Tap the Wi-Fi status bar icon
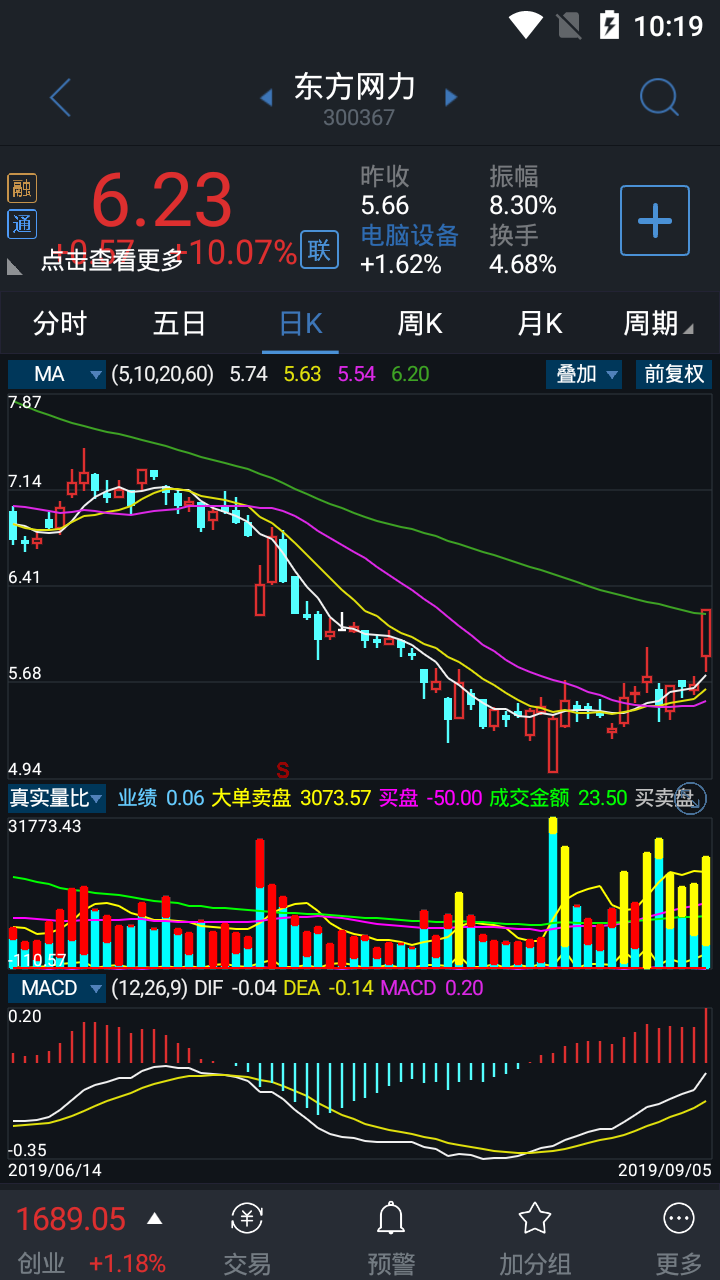This screenshot has height=1280, width=720. coord(525,24)
